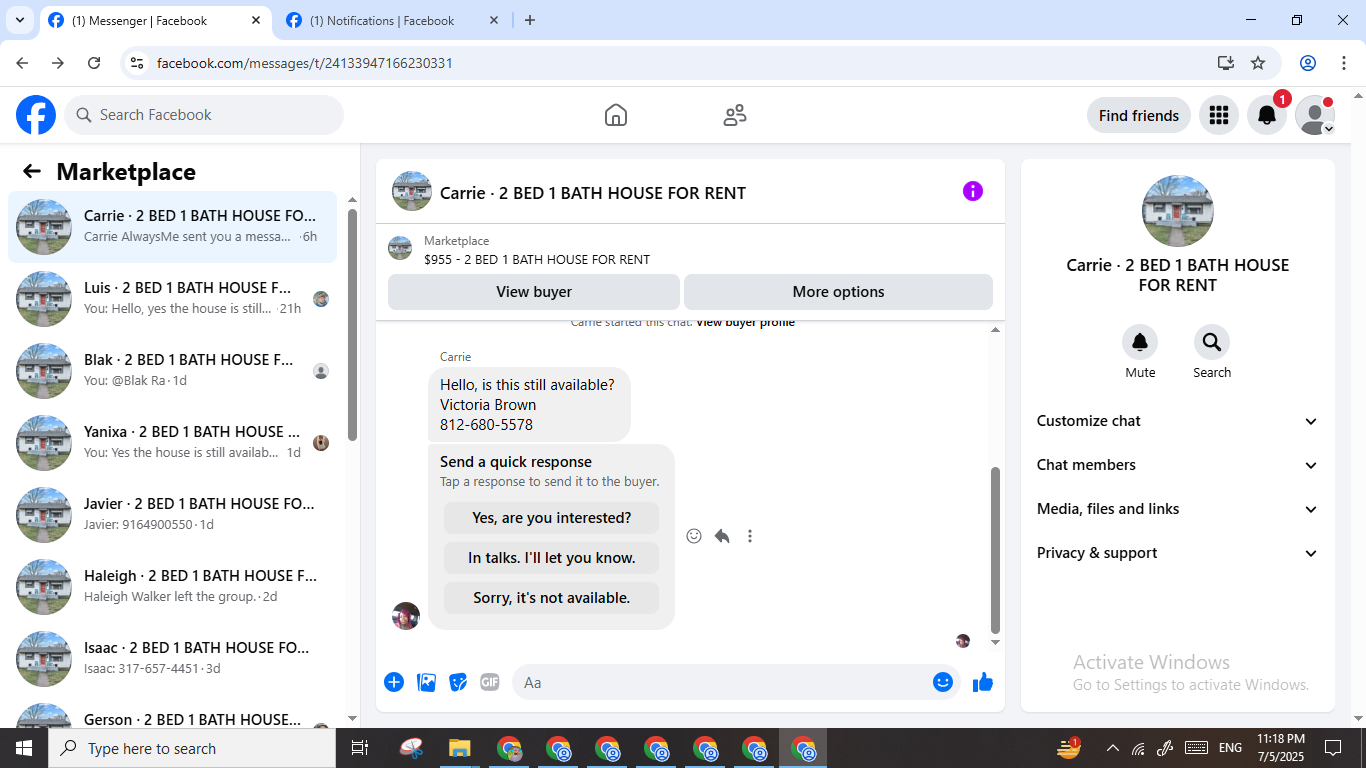Image resolution: width=1366 pixels, height=768 pixels.
Task: Click the More options button
Action: 838,292
